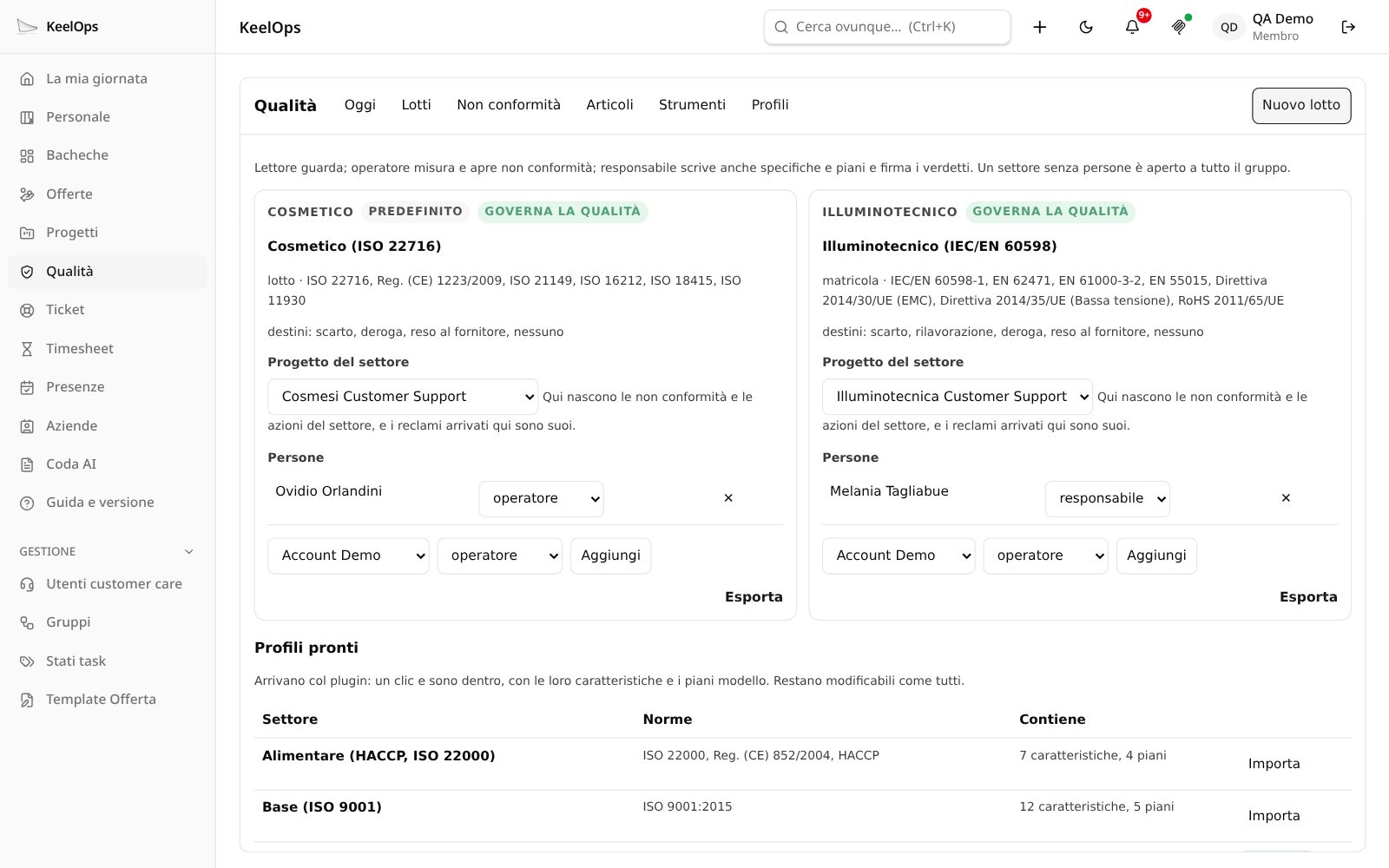Click the Personale sidebar icon
This screenshot has width=1389, height=868.
click(27, 117)
